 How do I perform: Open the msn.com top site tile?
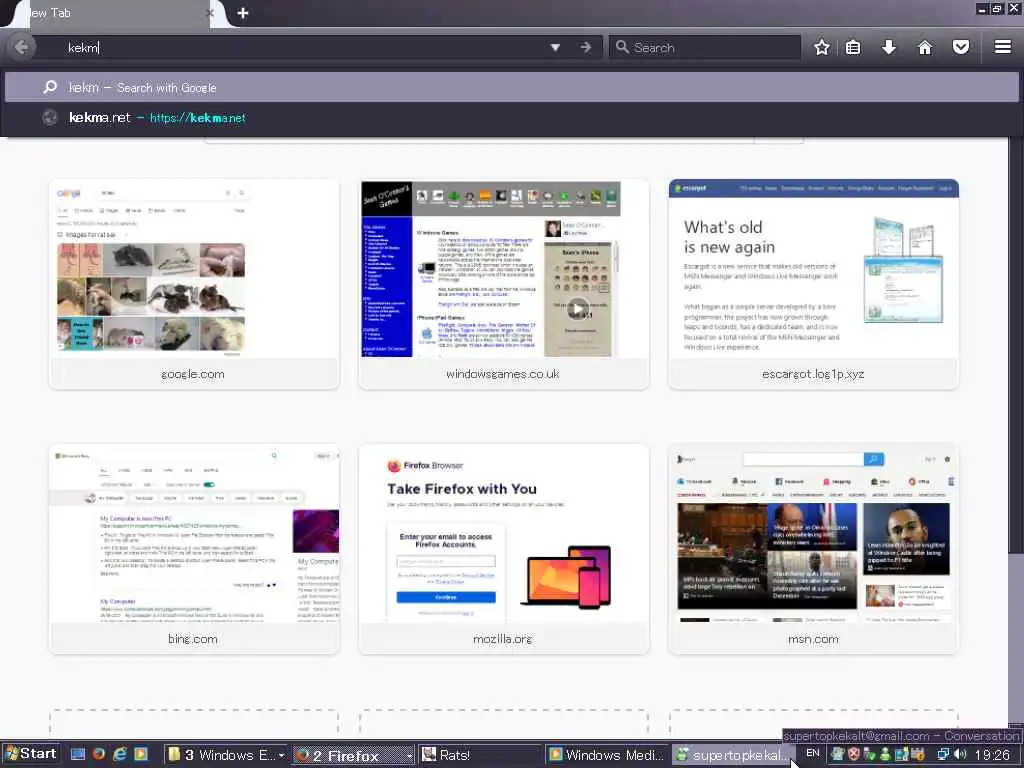814,549
